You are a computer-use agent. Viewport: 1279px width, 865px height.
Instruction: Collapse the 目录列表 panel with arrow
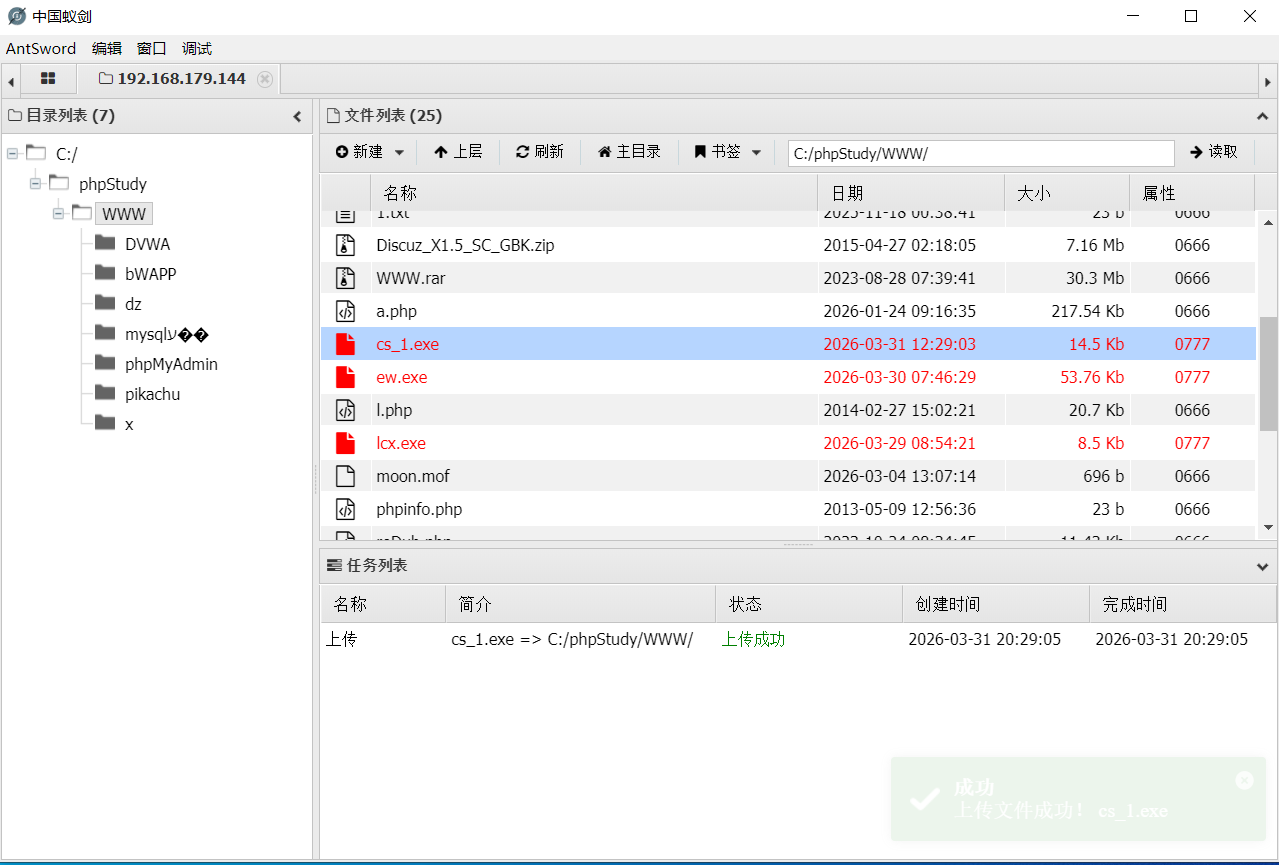[297, 116]
